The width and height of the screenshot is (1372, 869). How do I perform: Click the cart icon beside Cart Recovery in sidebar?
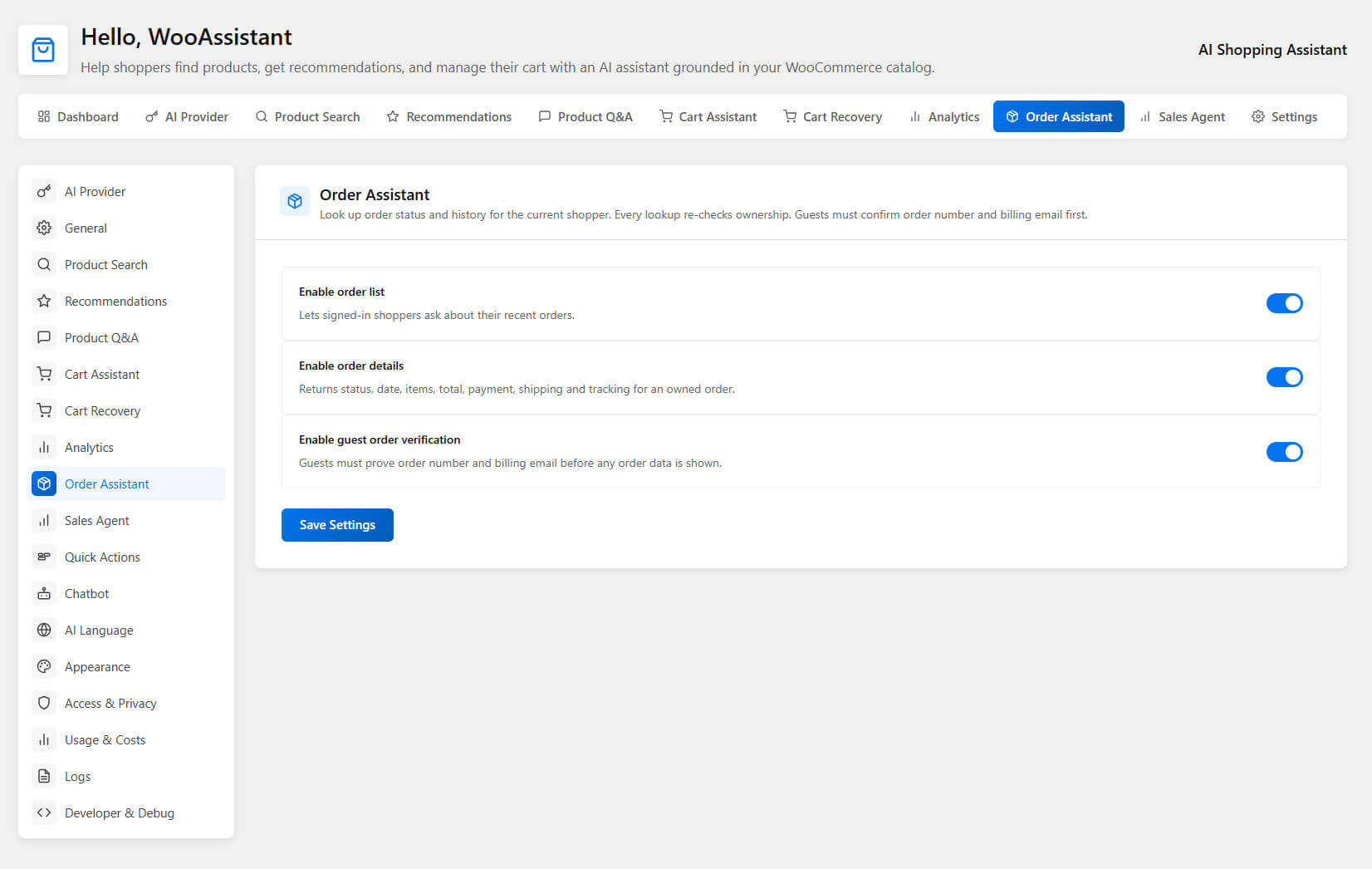(44, 410)
